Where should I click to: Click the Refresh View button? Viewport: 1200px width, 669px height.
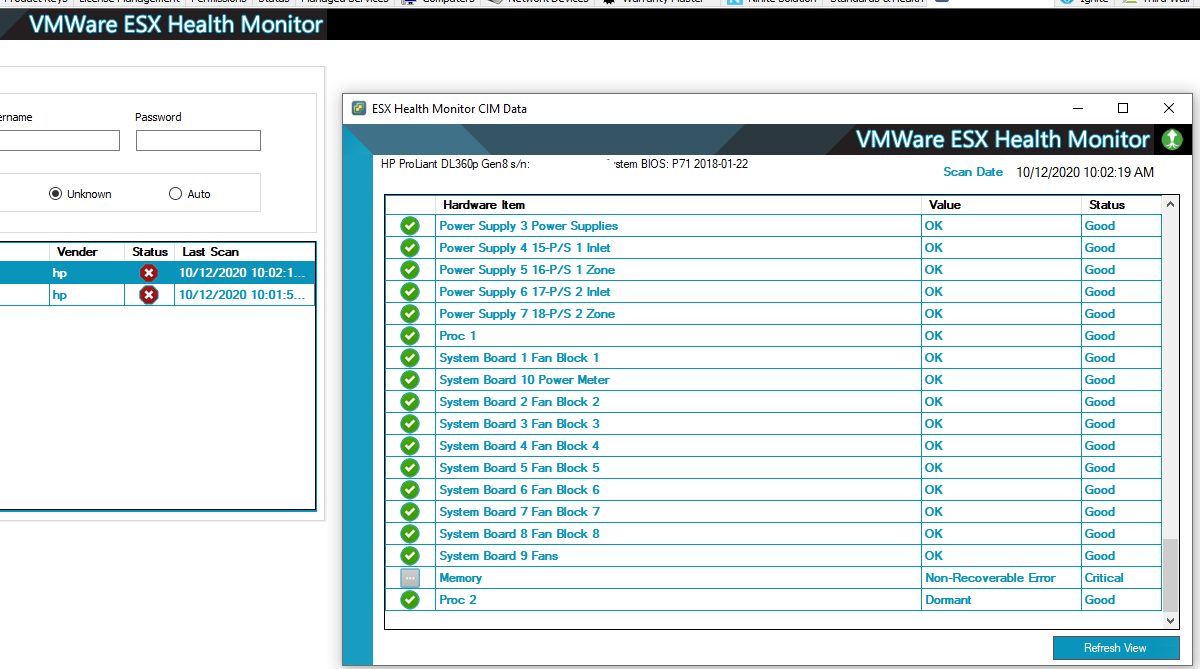[x=1115, y=648]
